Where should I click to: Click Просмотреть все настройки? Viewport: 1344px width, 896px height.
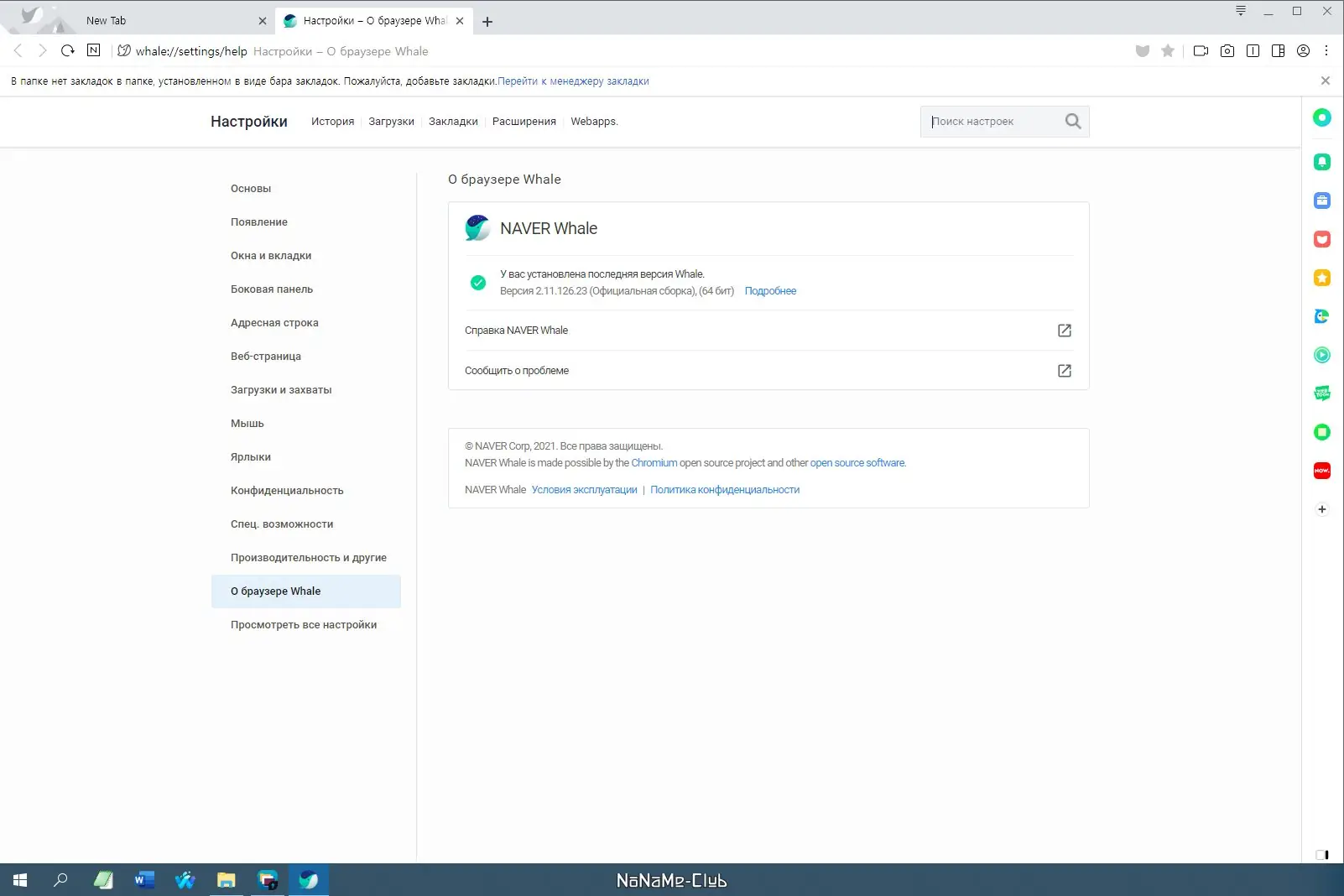coord(306,625)
